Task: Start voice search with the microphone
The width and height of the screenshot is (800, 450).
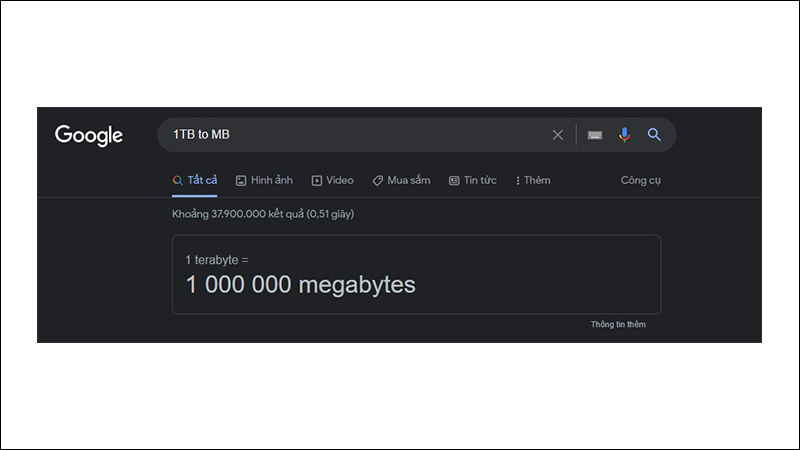Action: point(625,135)
